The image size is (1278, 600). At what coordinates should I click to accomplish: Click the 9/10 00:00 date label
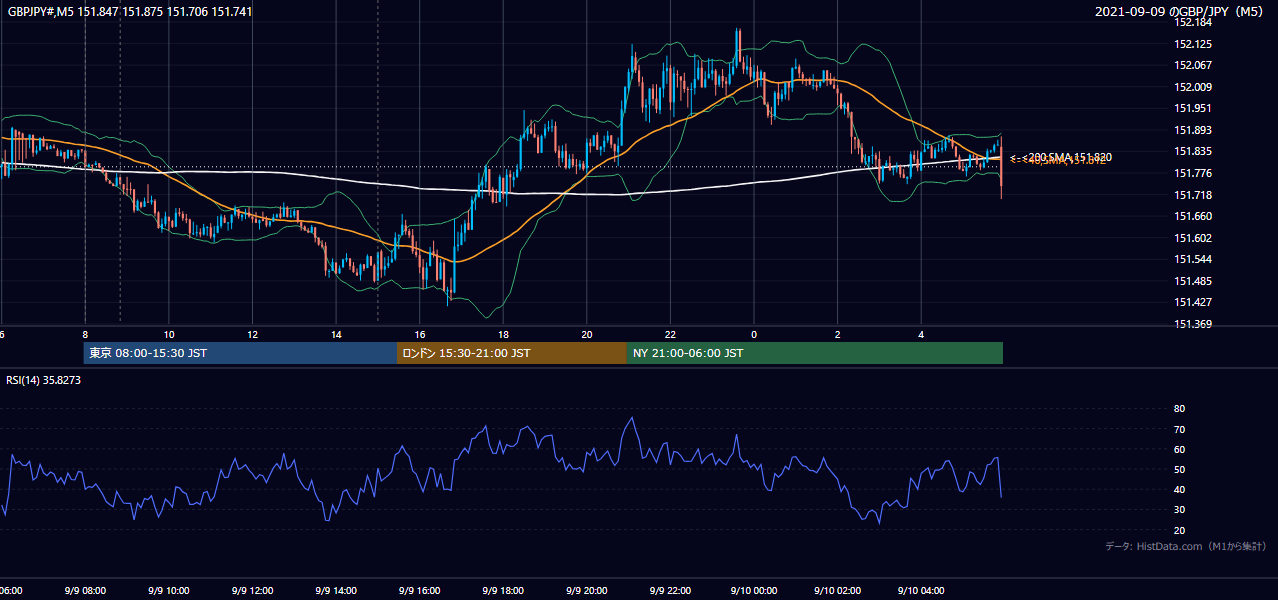(753, 591)
